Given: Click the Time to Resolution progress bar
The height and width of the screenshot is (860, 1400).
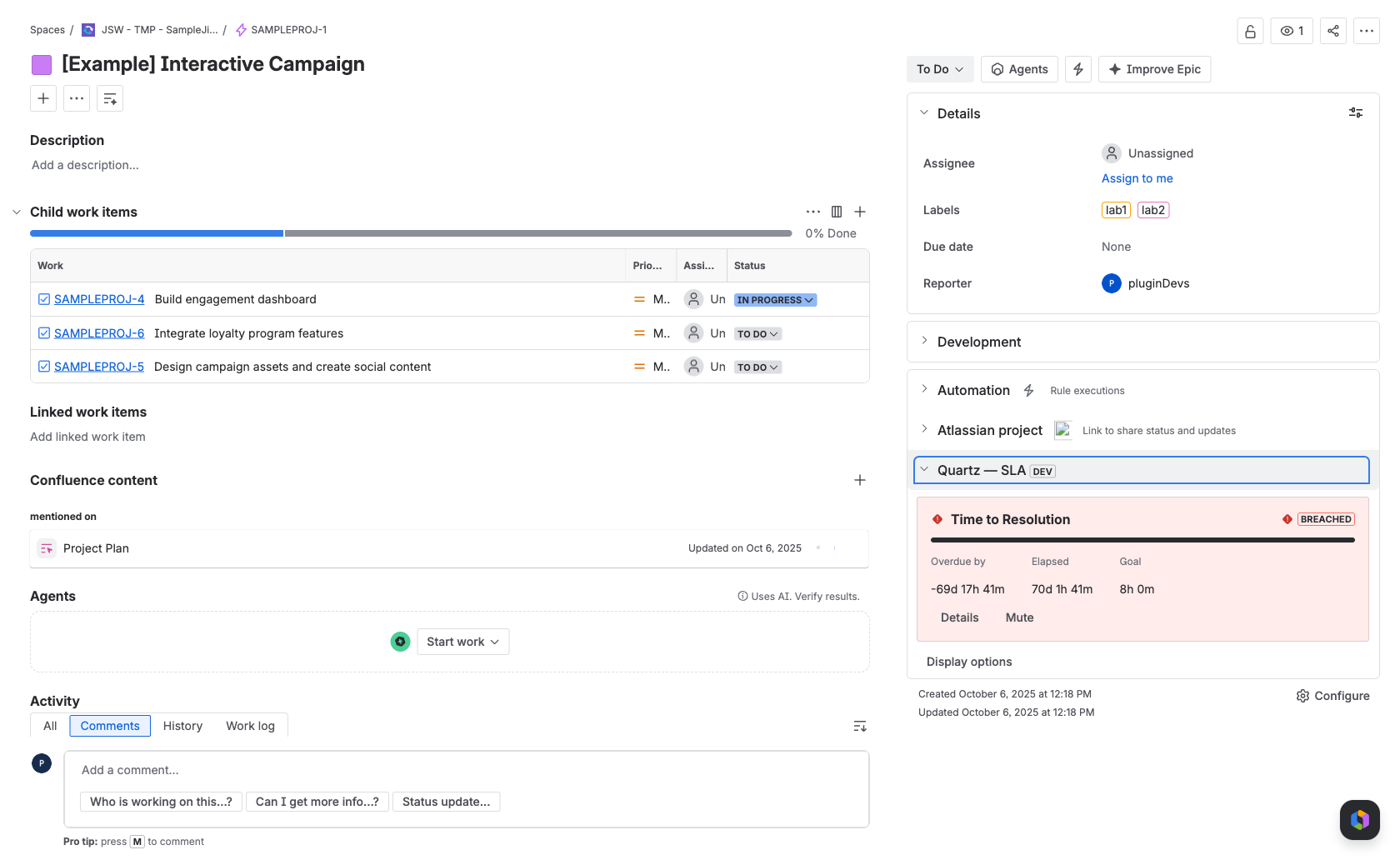Looking at the screenshot, I should click(1142, 540).
